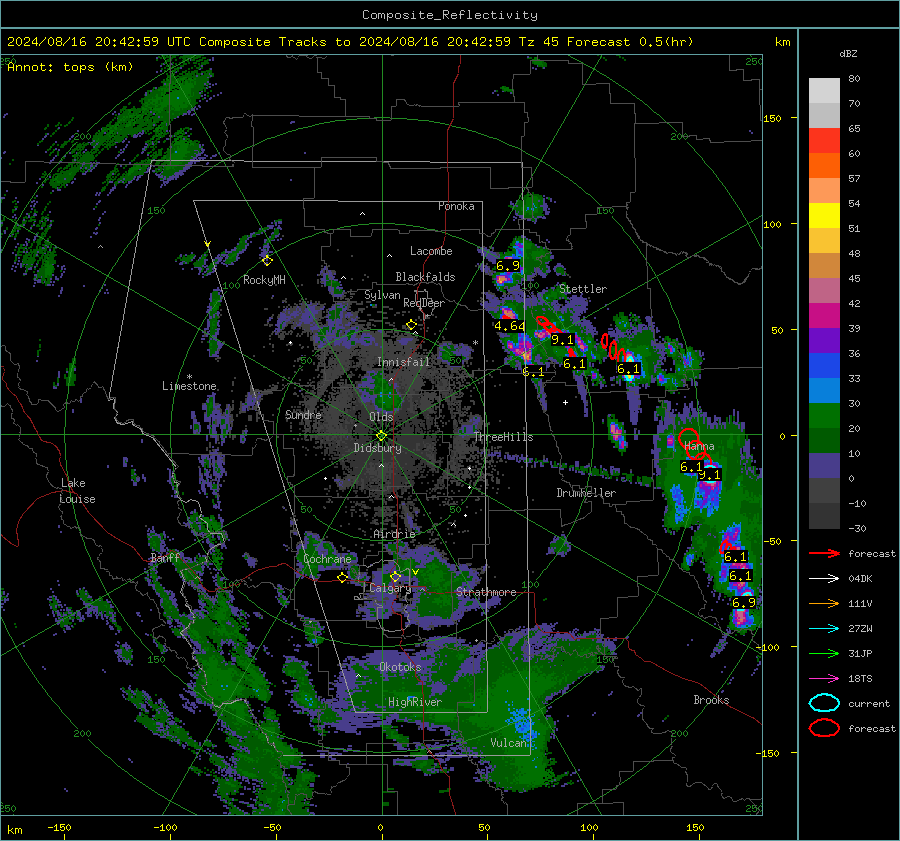Image resolution: width=900 pixels, height=841 pixels.
Task: Select the bright yellow 54–51 dBZ swatch
Action: (824, 216)
